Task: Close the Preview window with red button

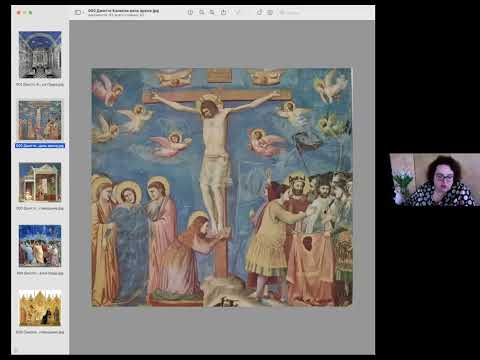Action: (x=19, y=13)
